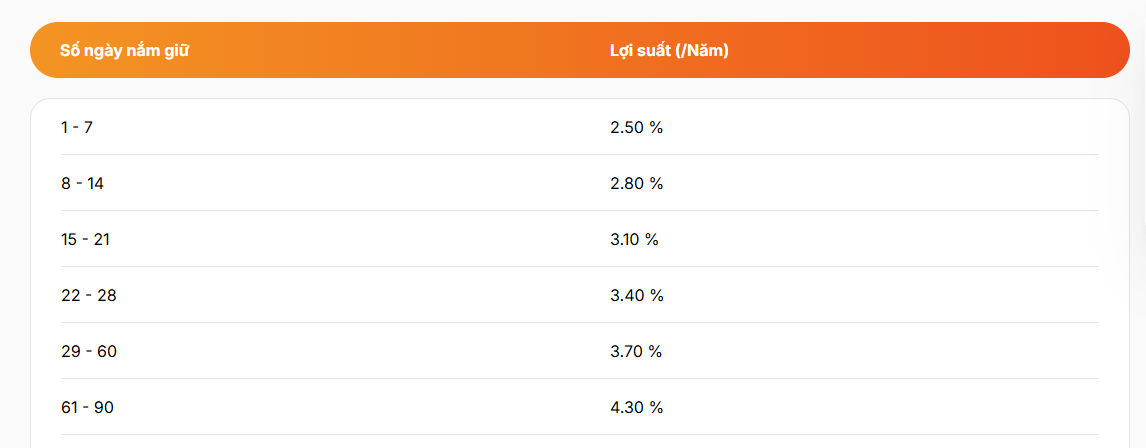
Task: Click the number 90 in the 61 - 90 range
Action: 104,407
